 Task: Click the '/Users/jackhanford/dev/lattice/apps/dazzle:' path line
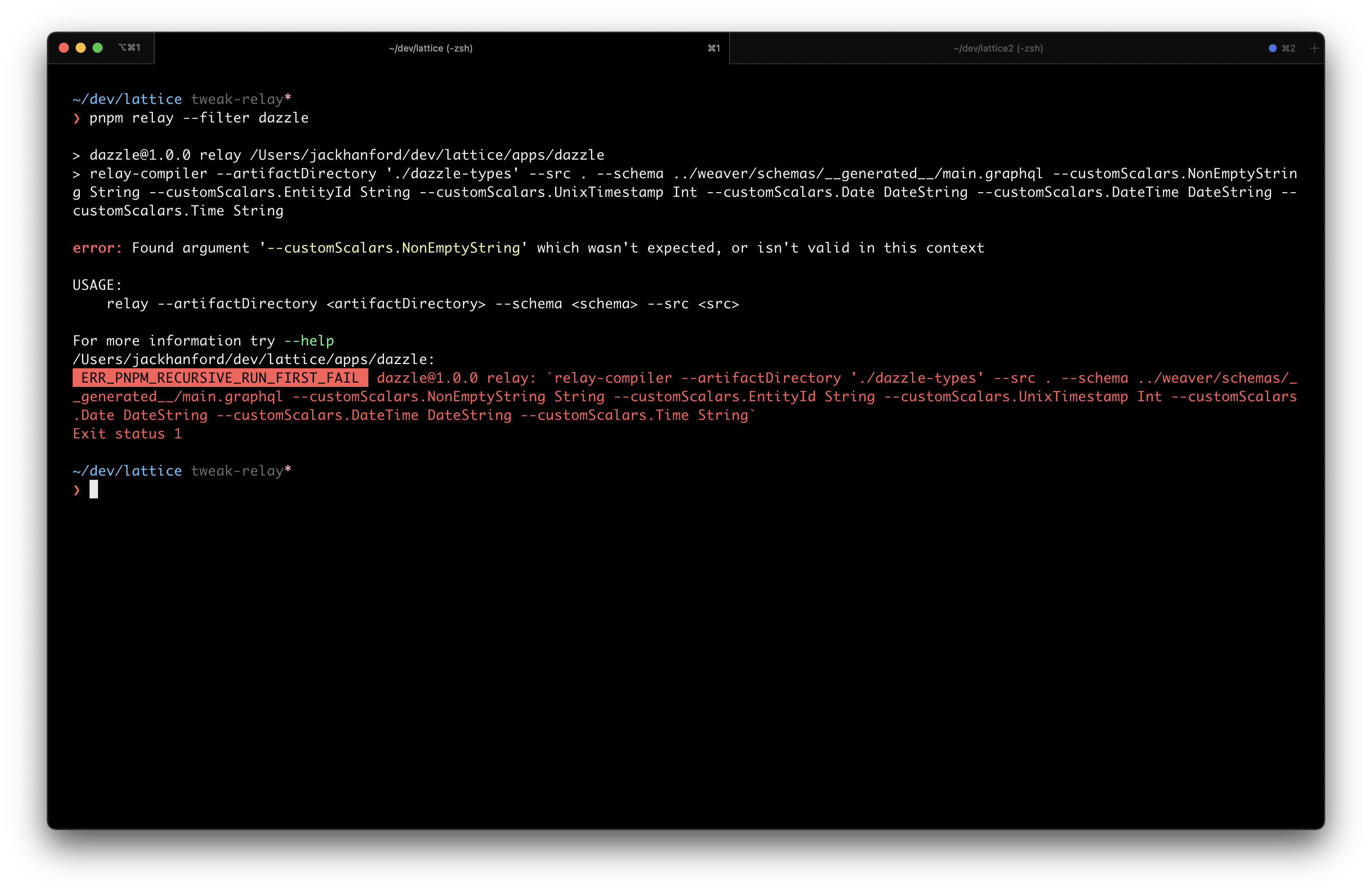253,359
